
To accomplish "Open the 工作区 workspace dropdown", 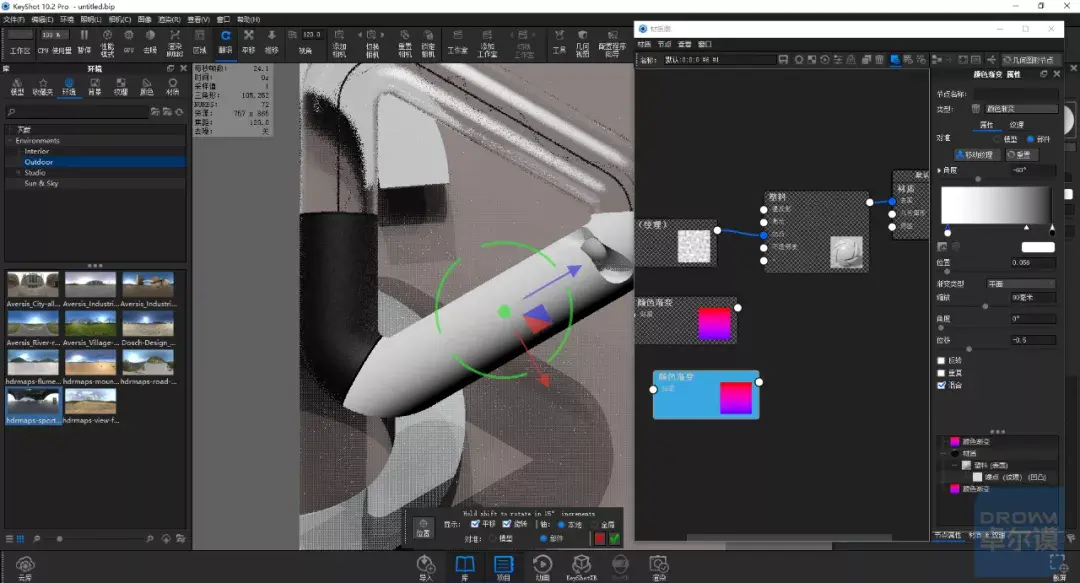I will coord(21,34).
